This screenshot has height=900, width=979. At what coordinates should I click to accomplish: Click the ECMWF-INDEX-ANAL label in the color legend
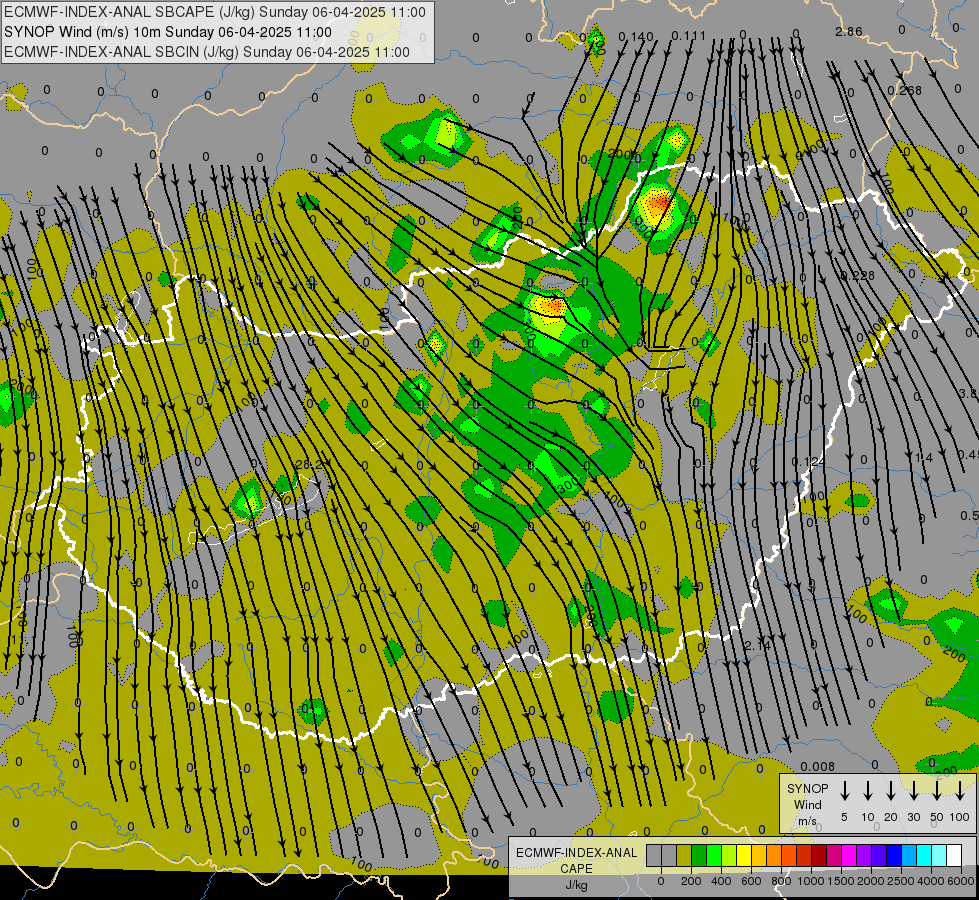point(576,853)
